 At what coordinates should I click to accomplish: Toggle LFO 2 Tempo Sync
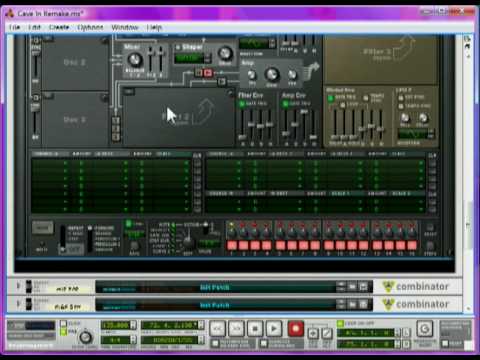[x=401, y=106]
